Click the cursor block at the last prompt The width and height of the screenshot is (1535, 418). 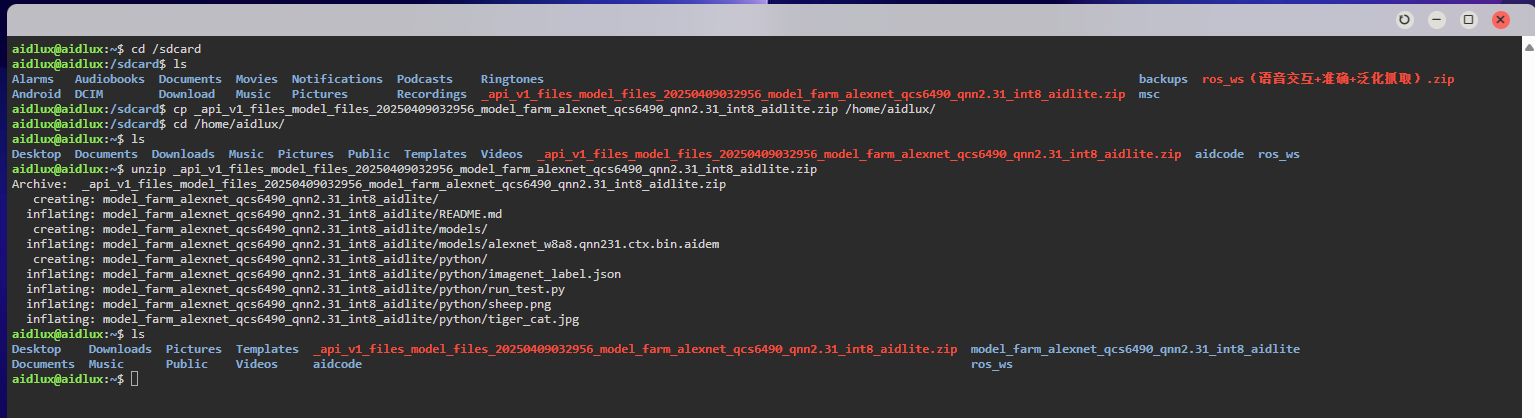tap(134, 380)
